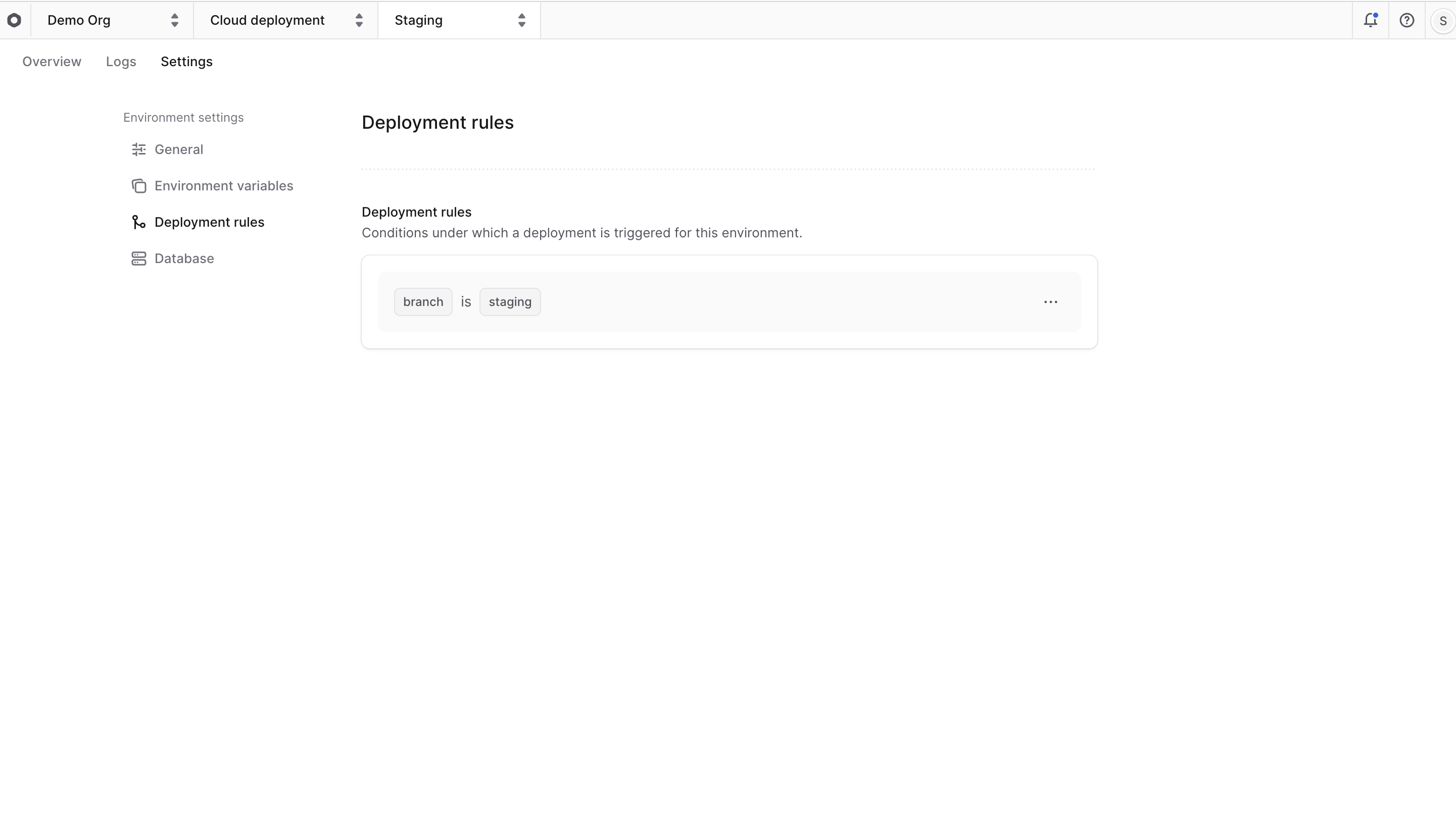Open the Demo Org organization selector
The image size is (1456, 818).
(113, 20)
